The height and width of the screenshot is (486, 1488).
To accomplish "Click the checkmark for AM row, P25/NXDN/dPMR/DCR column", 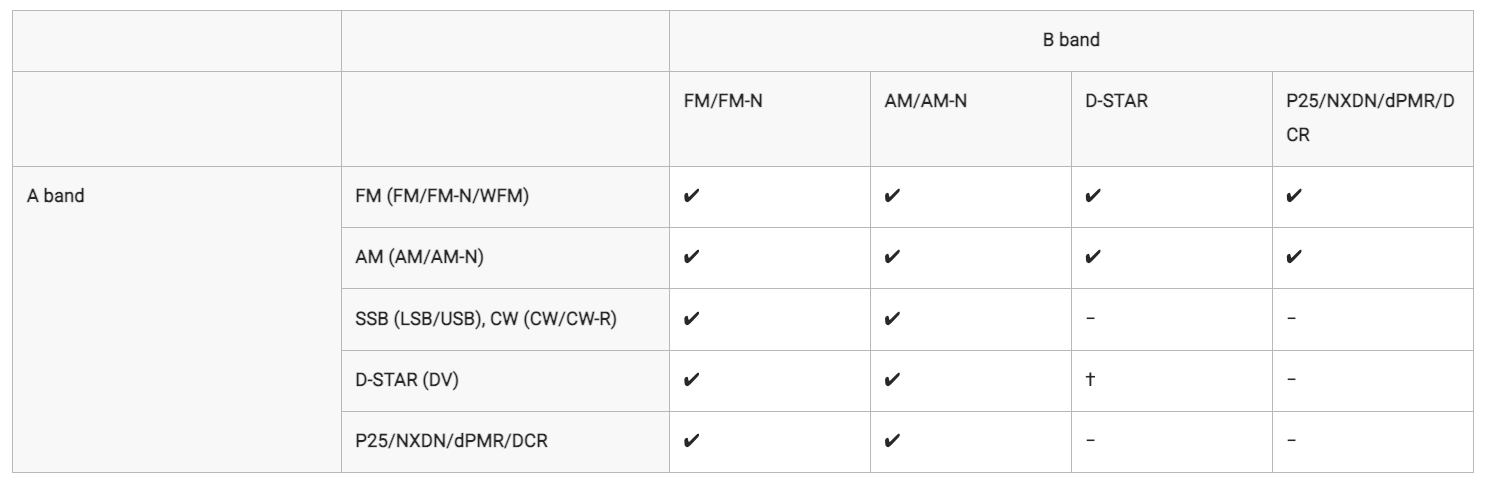I will coord(1292,256).
